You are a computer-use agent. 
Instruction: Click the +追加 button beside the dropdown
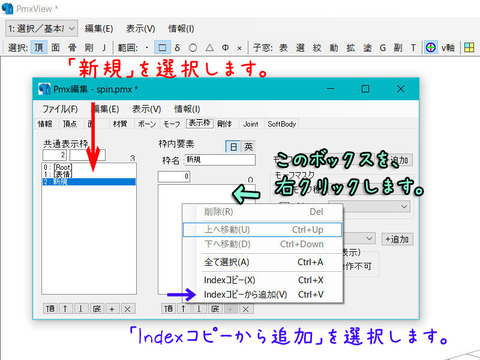pyautogui.click(x=397, y=239)
